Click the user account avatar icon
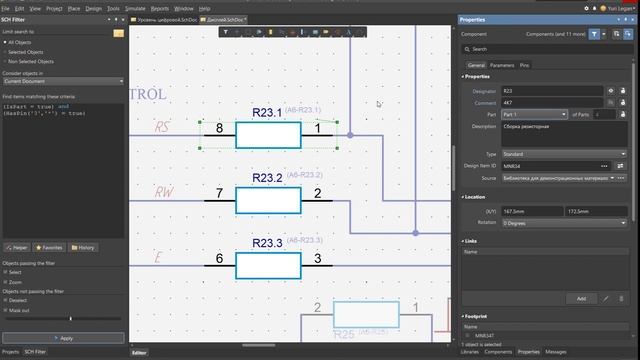The image size is (640, 360). pos(603,8)
